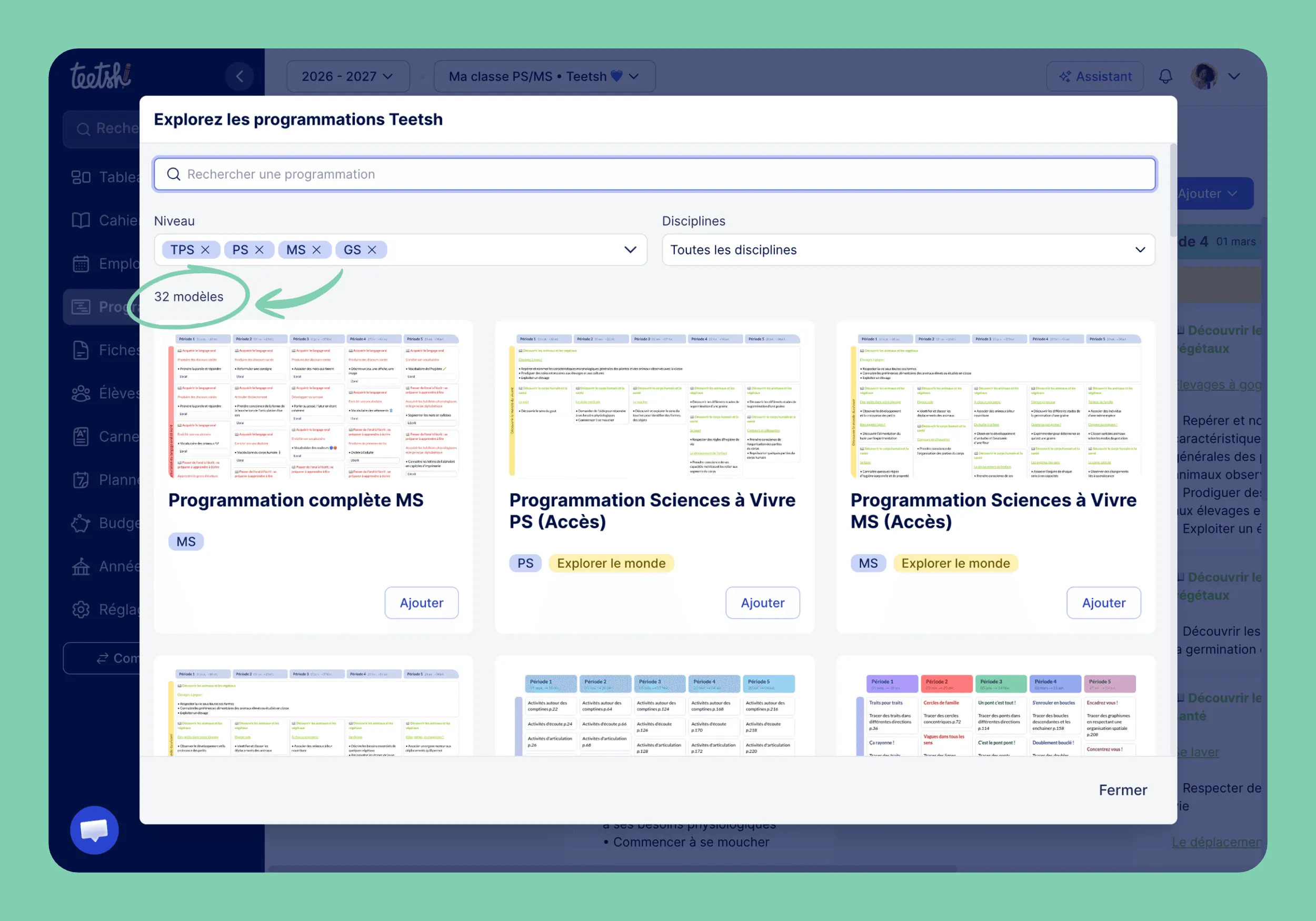Focus the Rechercher une programmation field
The height and width of the screenshot is (921, 1316).
point(654,174)
